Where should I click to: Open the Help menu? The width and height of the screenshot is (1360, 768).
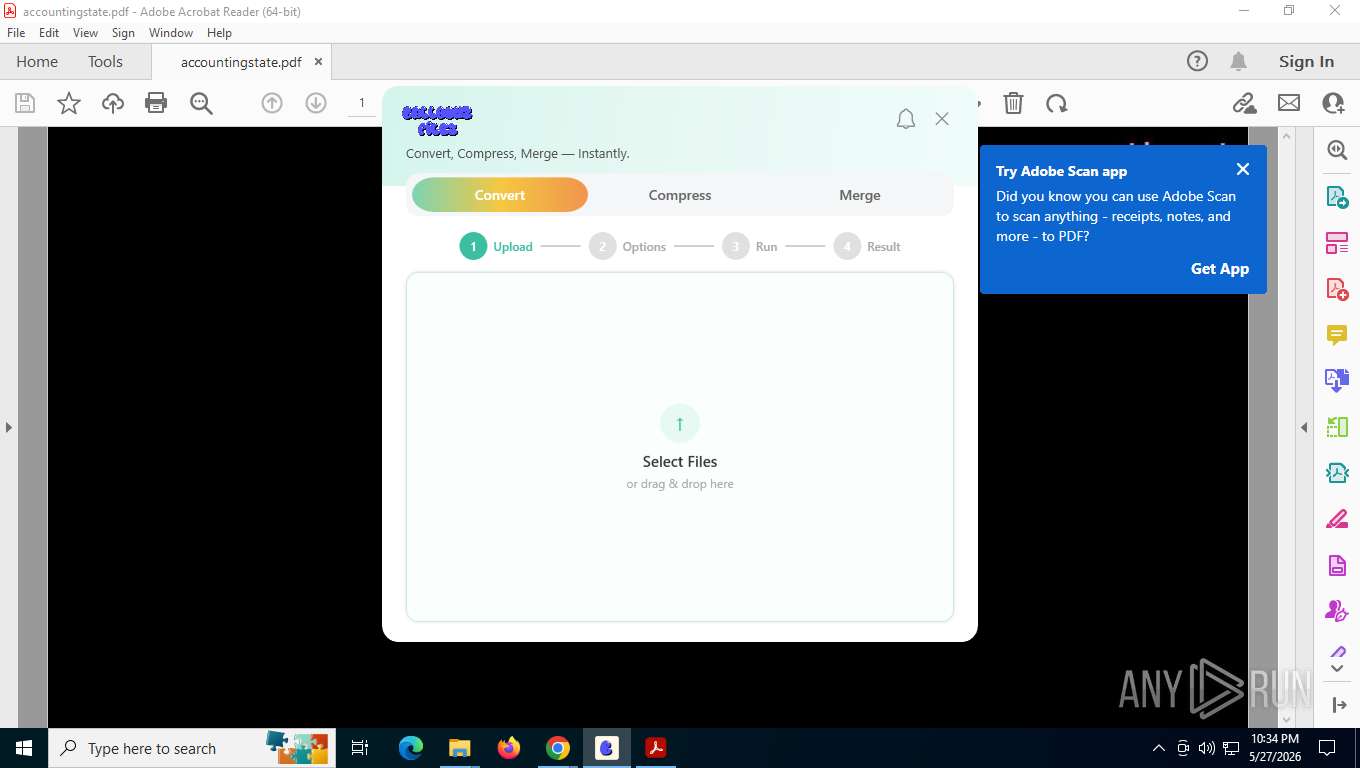[x=219, y=33]
